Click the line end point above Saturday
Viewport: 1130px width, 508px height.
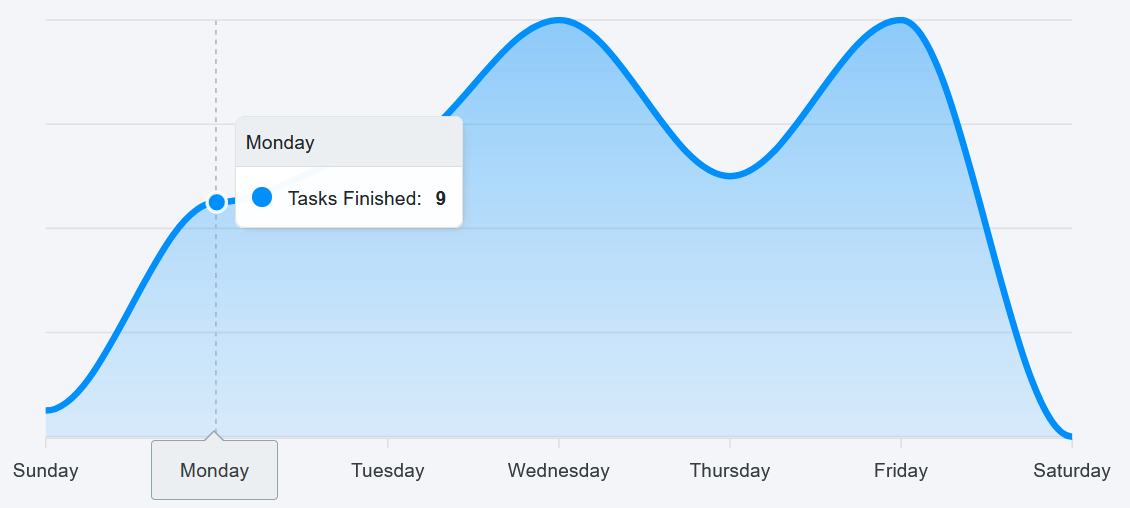pos(1069,435)
